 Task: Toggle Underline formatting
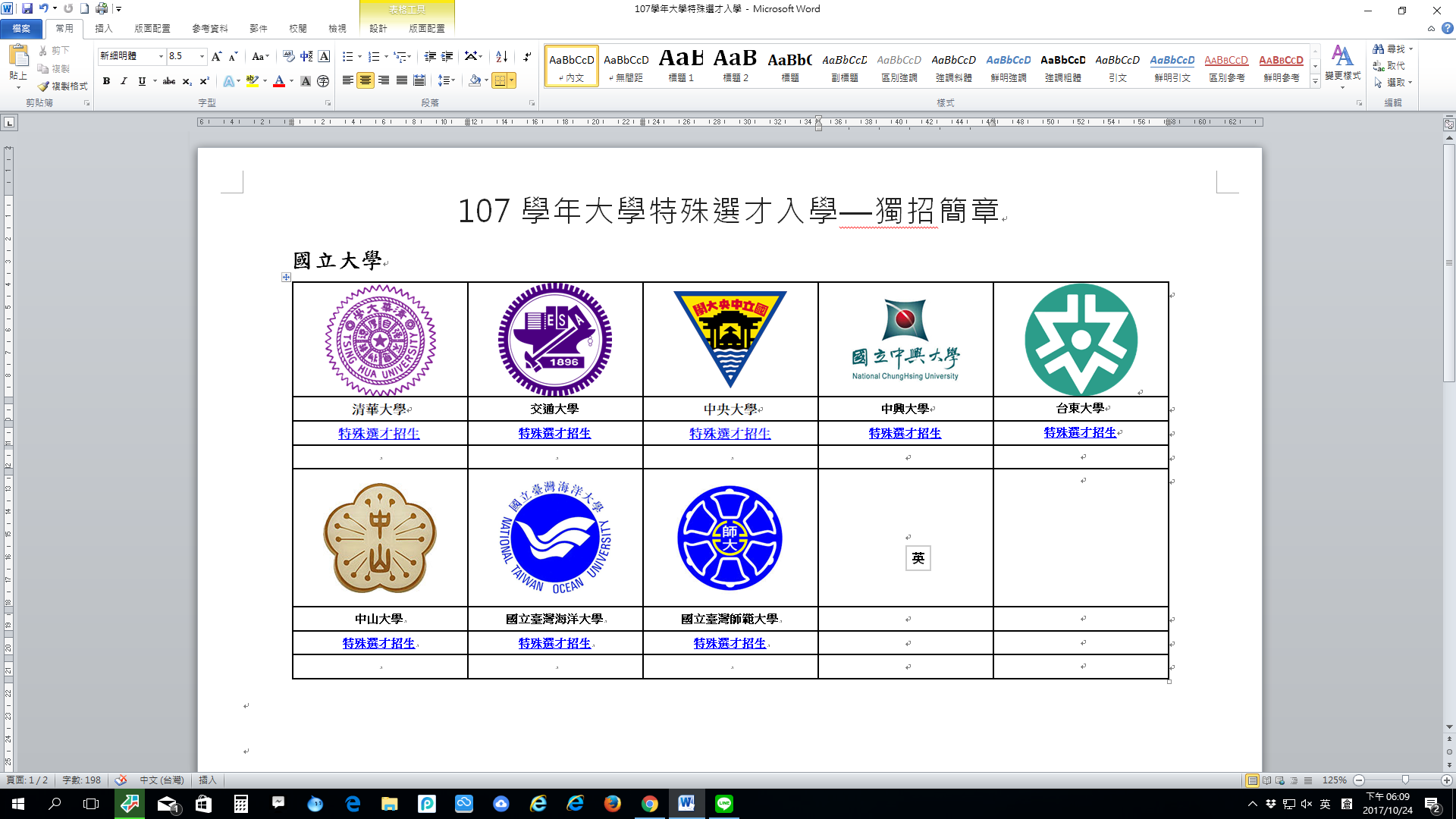142,81
